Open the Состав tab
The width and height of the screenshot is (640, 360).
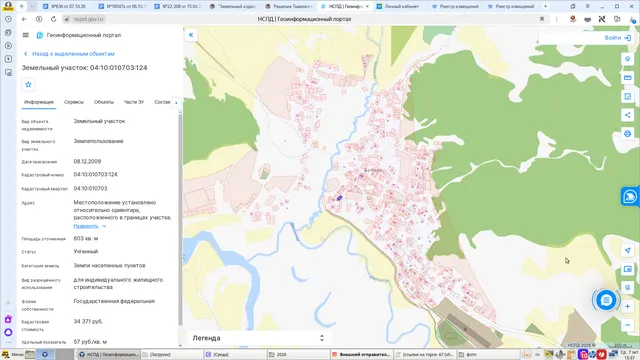point(162,102)
